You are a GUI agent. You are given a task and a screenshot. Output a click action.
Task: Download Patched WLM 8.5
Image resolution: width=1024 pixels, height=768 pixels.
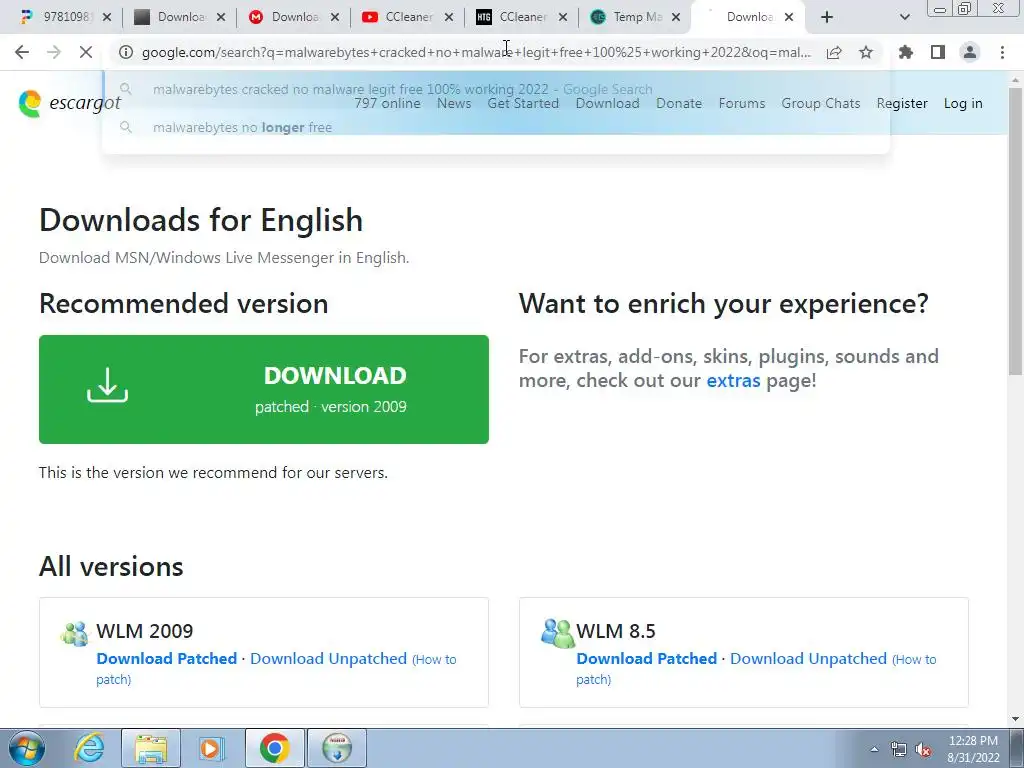(647, 658)
